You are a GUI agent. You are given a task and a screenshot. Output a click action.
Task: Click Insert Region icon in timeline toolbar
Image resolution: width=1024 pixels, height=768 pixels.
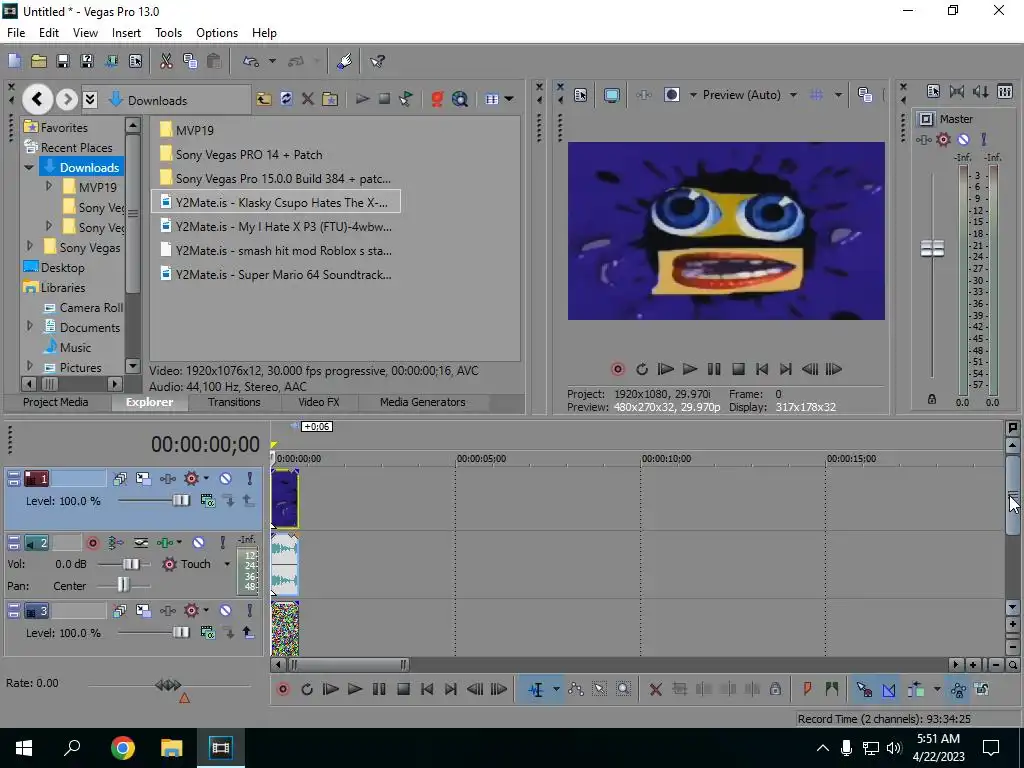point(831,689)
